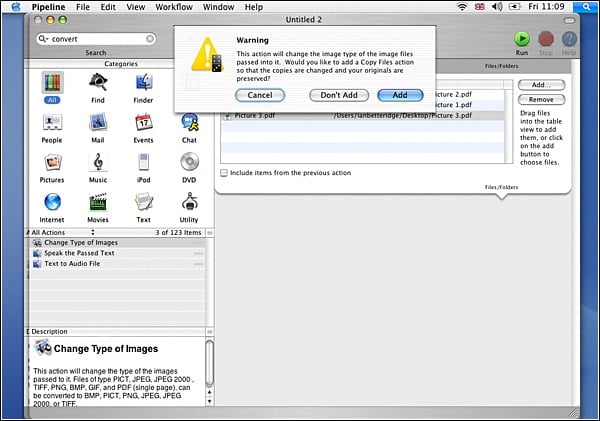The width and height of the screenshot is (600, 421).
Task: Collapse the Description panel handle
Action: (x=210, y=332)
